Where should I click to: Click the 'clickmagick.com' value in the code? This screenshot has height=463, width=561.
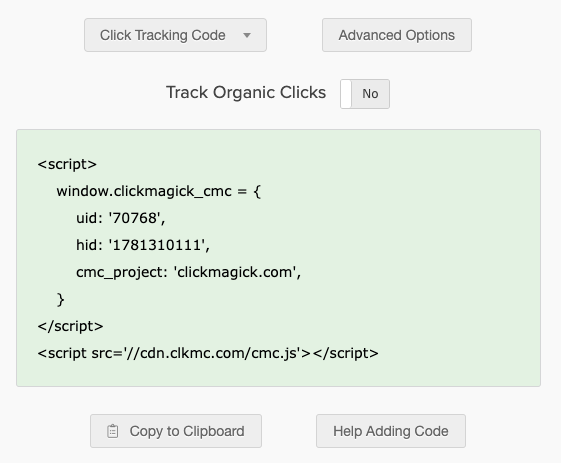tap(238, 272)
